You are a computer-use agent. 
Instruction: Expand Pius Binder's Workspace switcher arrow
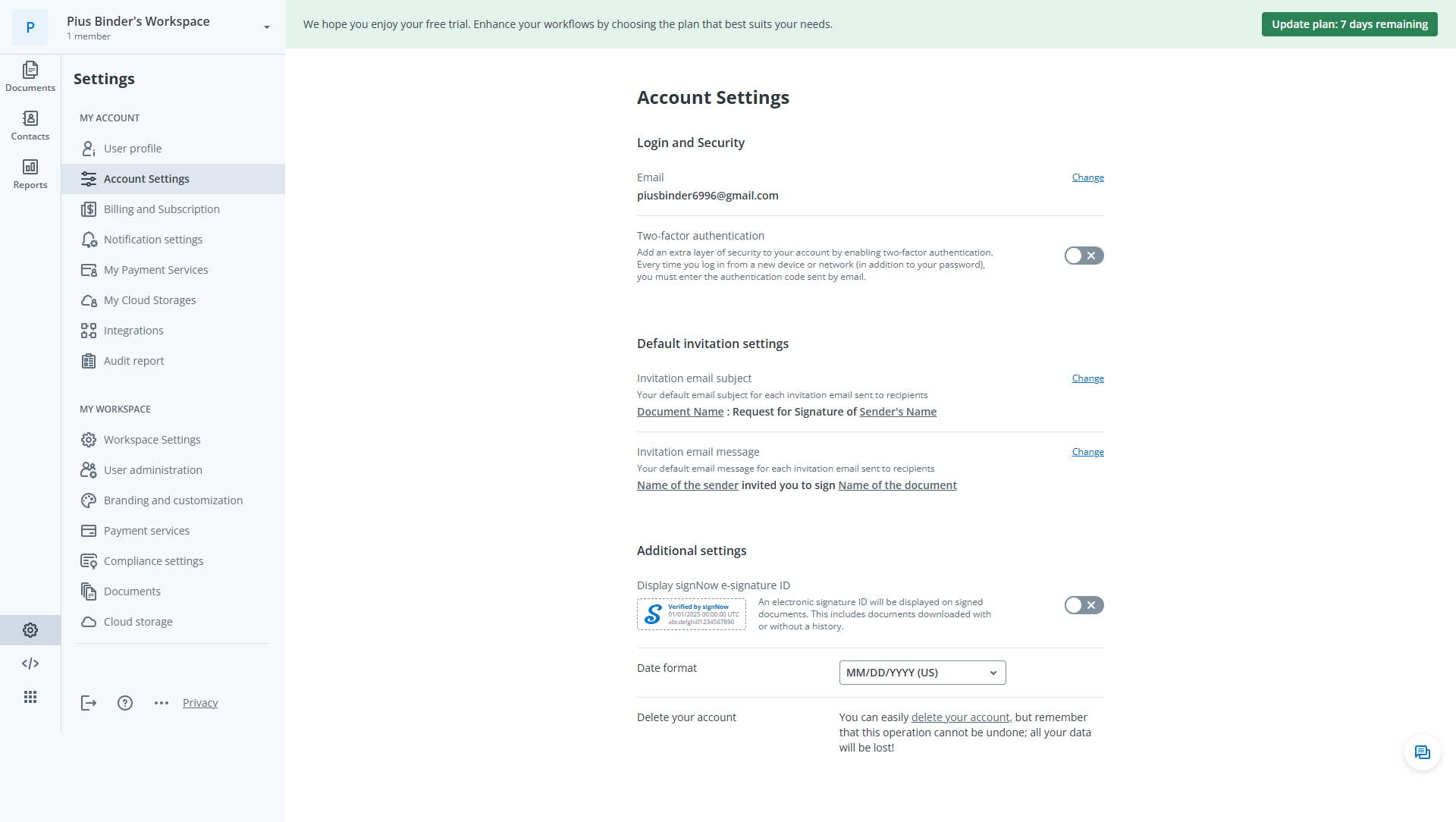coord(267,27)
